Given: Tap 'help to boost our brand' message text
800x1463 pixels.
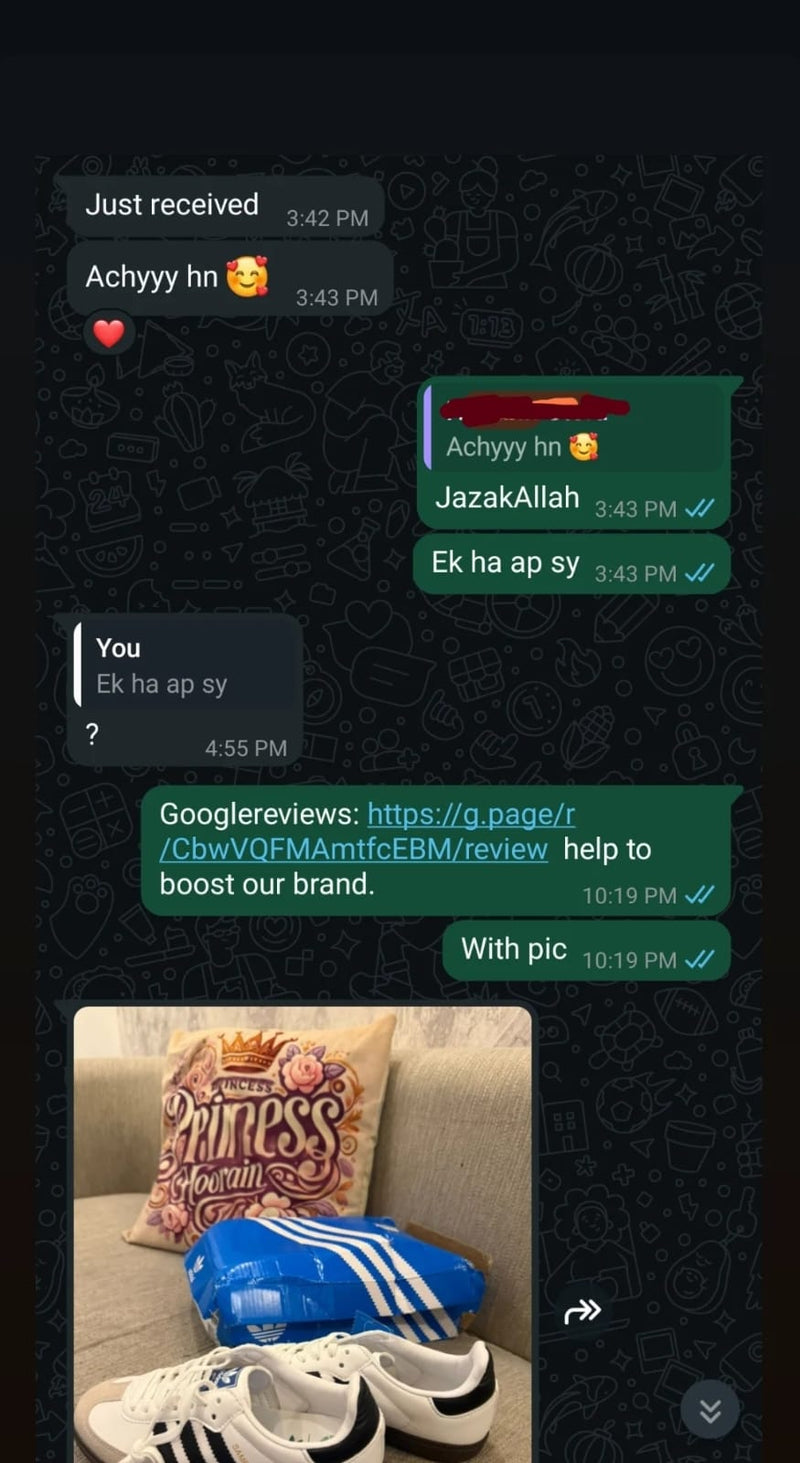Looking at the screenshot, I should [405, 867].
